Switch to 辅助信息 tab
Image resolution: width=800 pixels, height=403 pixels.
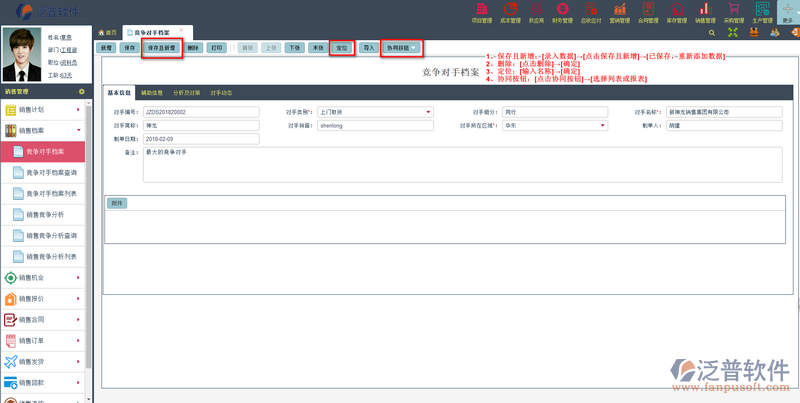pos(152,93)
